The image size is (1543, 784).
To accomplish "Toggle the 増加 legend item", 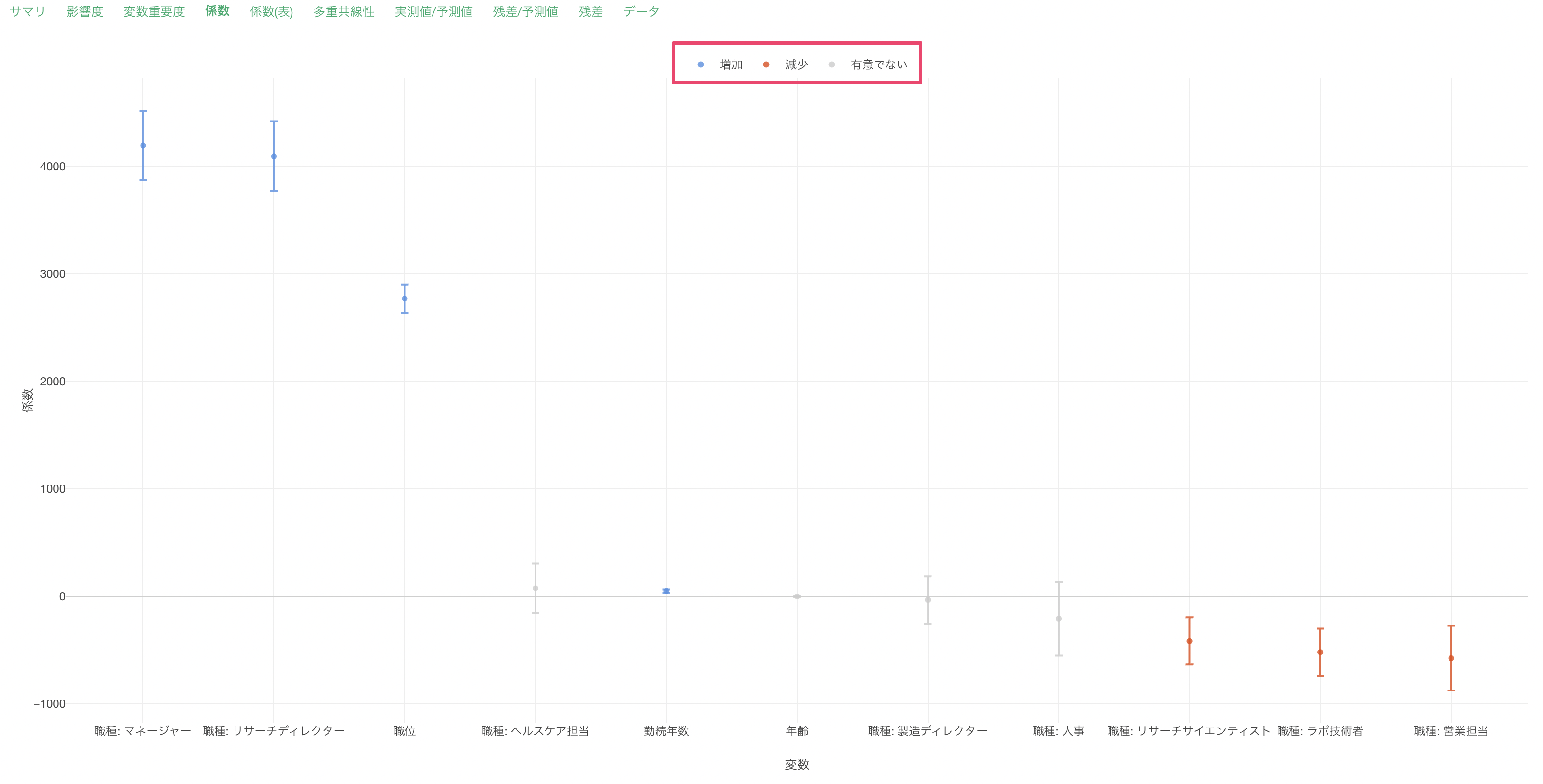I will (720, 65).
